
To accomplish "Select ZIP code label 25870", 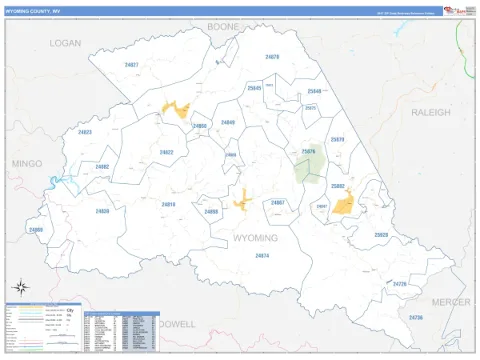I will [x=337, y=139].
